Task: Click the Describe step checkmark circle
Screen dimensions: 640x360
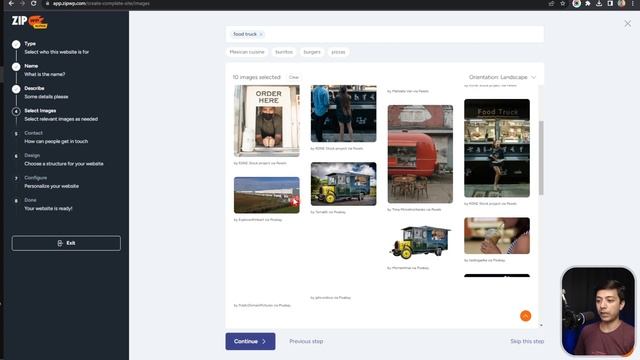Action: 16,89
